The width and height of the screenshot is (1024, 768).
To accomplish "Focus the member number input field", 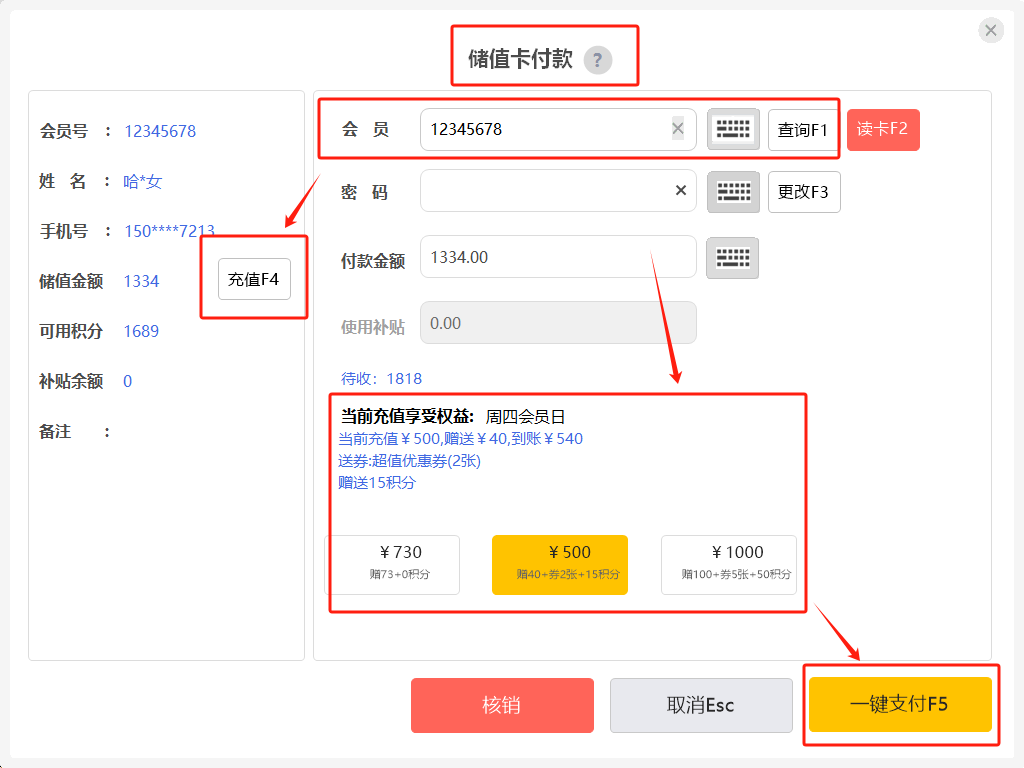I will pyautogui.click(x=545, y=130).
